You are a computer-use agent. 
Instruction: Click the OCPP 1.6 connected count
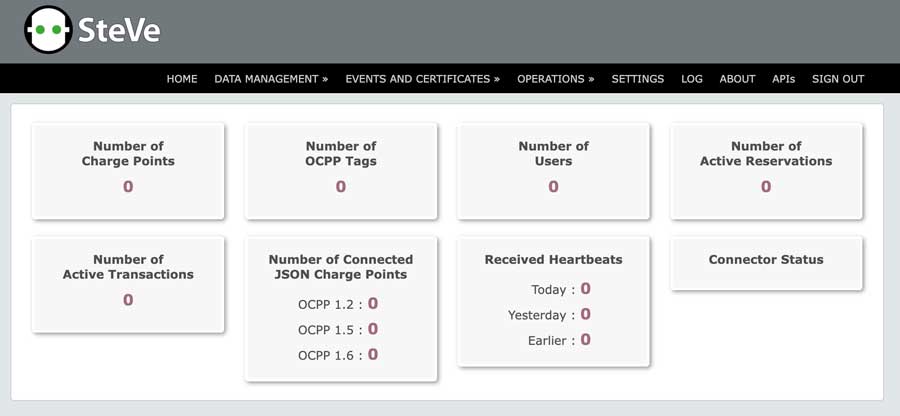click(373, 354)
